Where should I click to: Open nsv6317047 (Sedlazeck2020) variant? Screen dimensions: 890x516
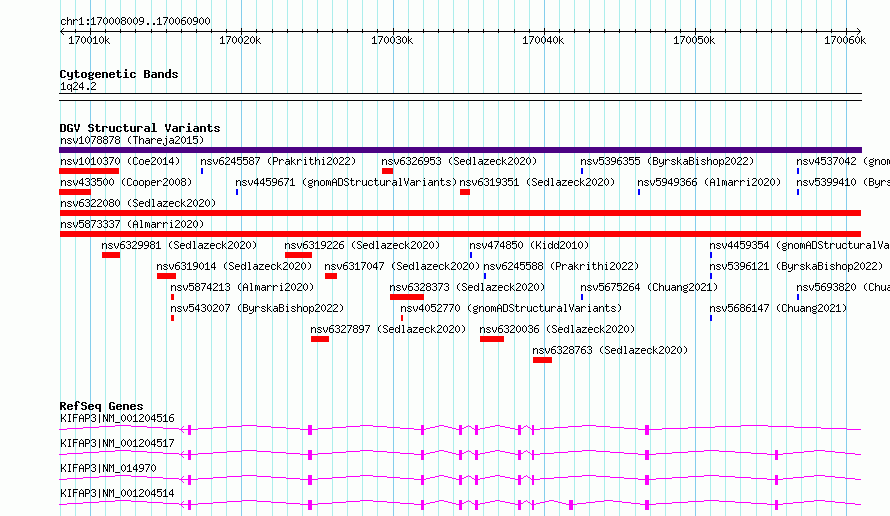402,266
